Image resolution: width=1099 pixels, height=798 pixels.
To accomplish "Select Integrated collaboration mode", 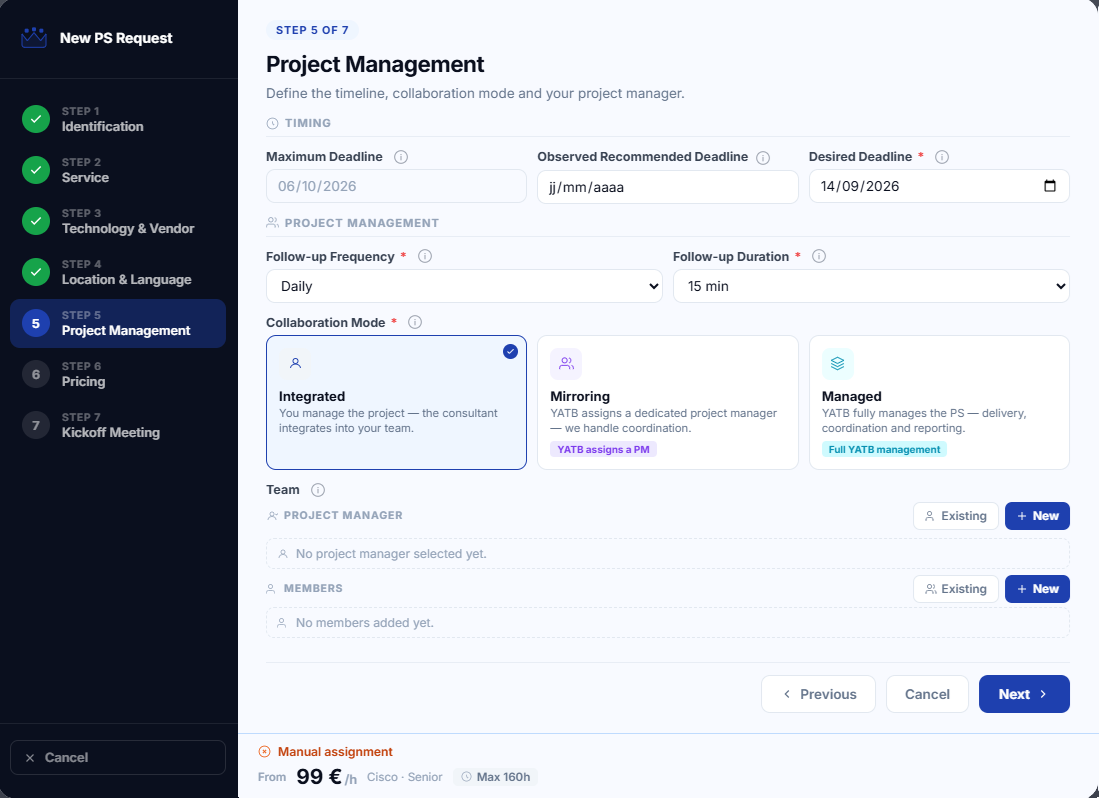I will pyautogui.click(x=396, y=402).
